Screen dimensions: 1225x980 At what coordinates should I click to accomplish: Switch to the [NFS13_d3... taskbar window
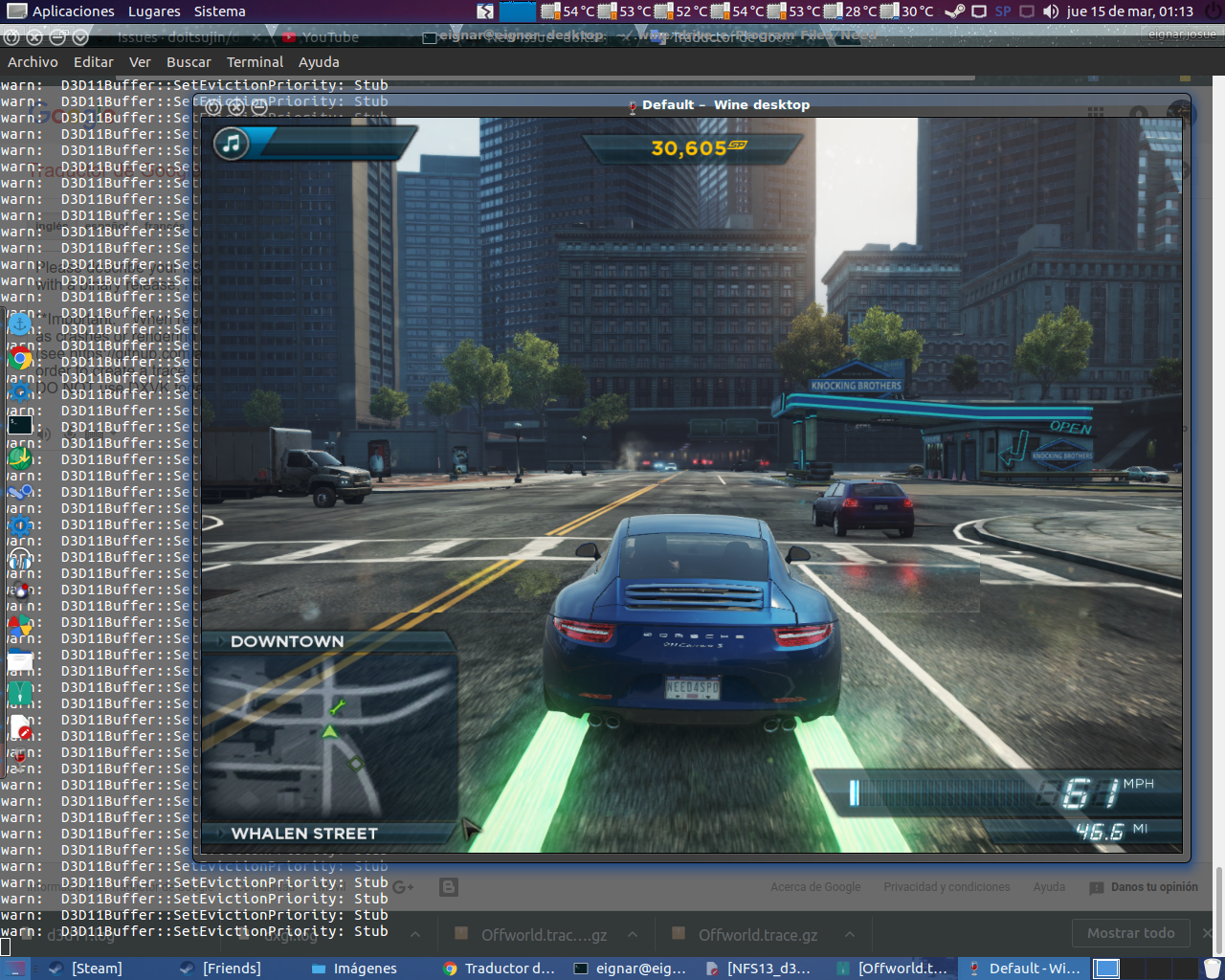coord(760,969)
